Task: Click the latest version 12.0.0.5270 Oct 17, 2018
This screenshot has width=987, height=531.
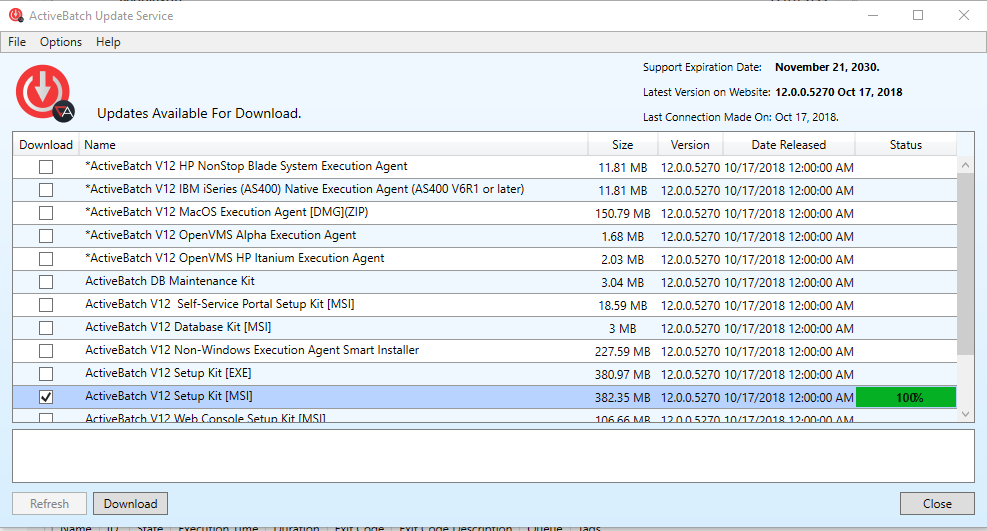Action: click(x=838, y=92)
